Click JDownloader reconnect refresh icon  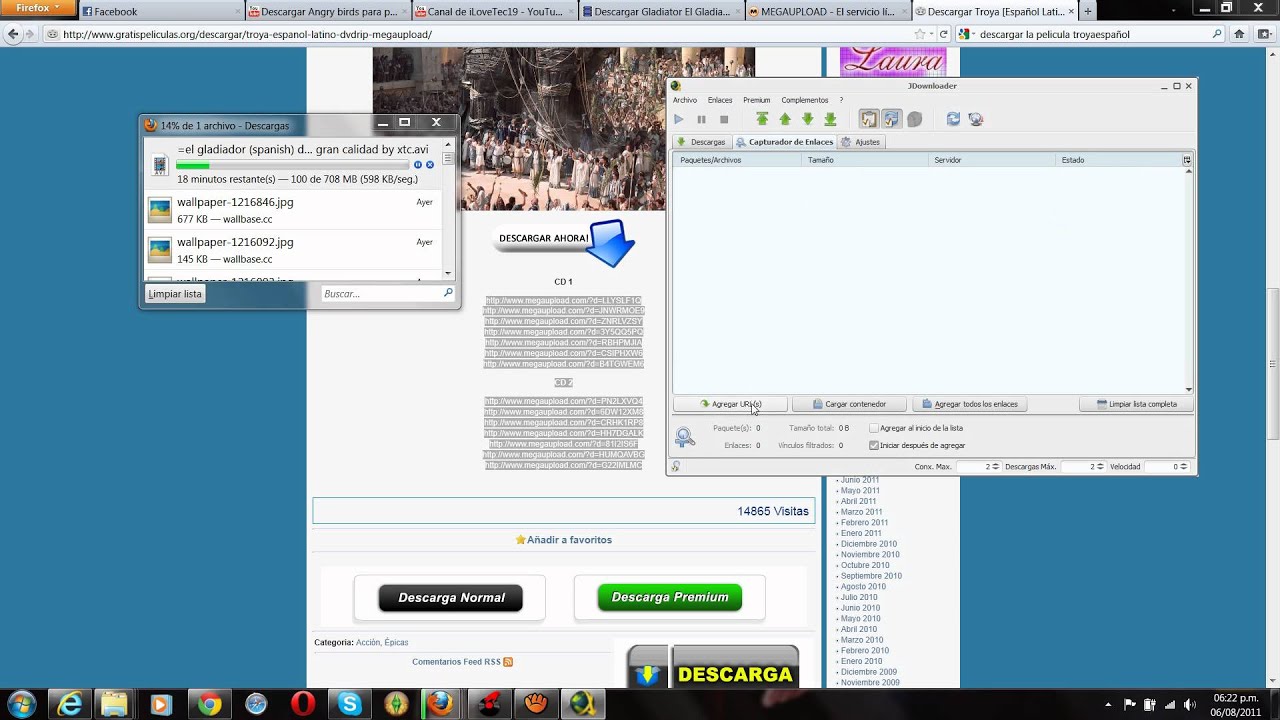[x=953, y=119]
